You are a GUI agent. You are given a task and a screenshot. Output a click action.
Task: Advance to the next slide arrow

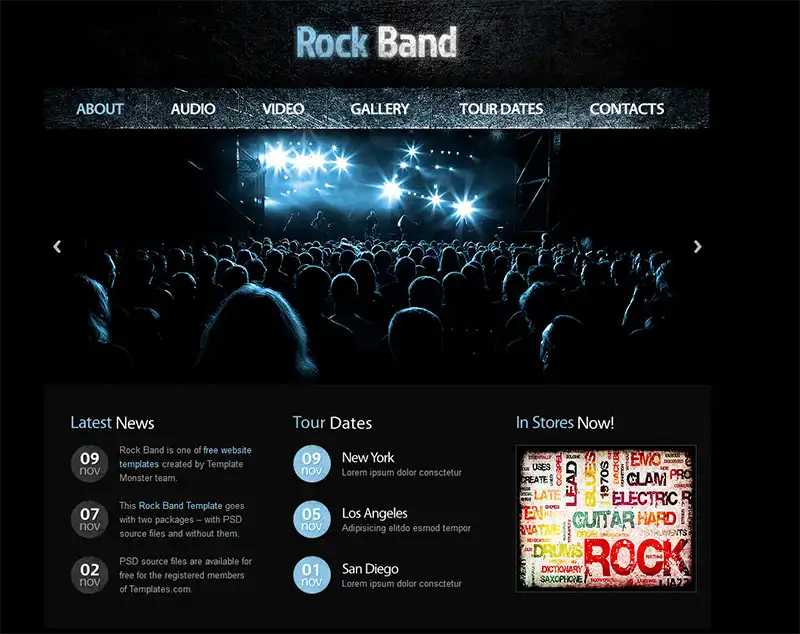click(697, 247)
